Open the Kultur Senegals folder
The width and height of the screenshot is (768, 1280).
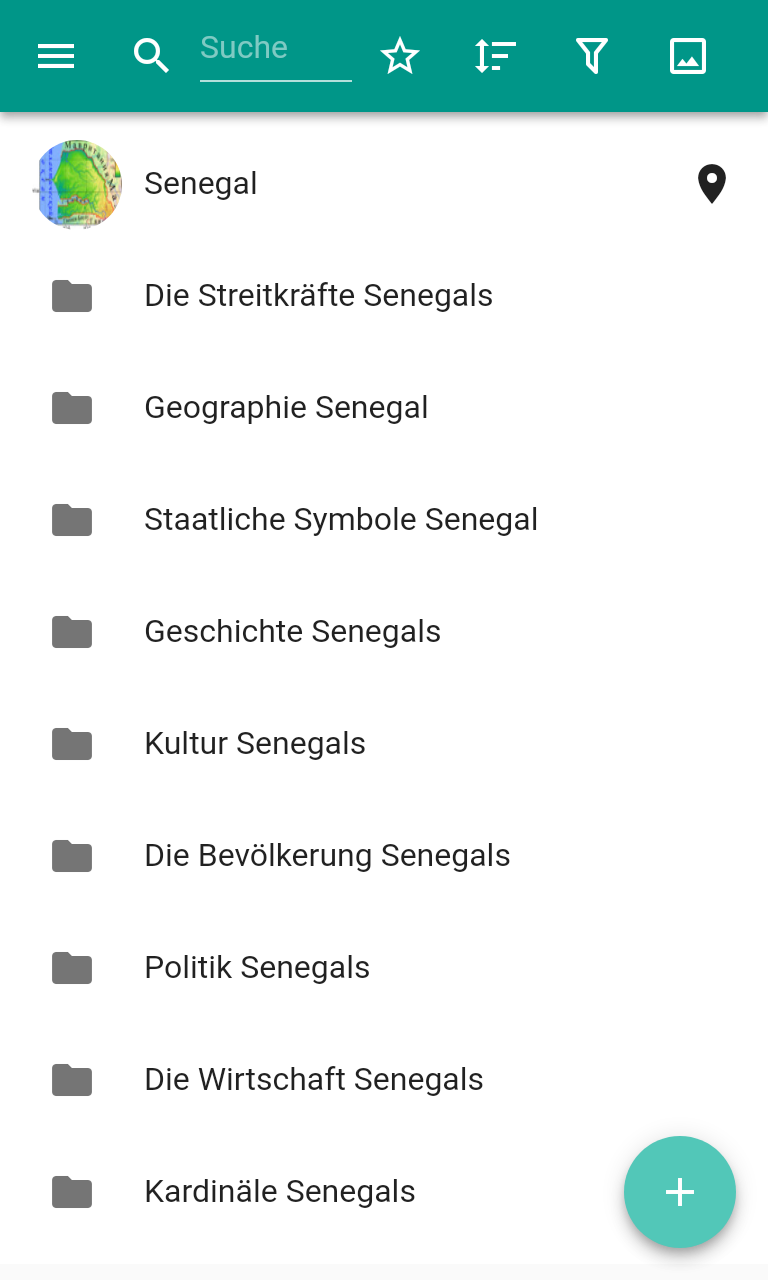[255, 744]
